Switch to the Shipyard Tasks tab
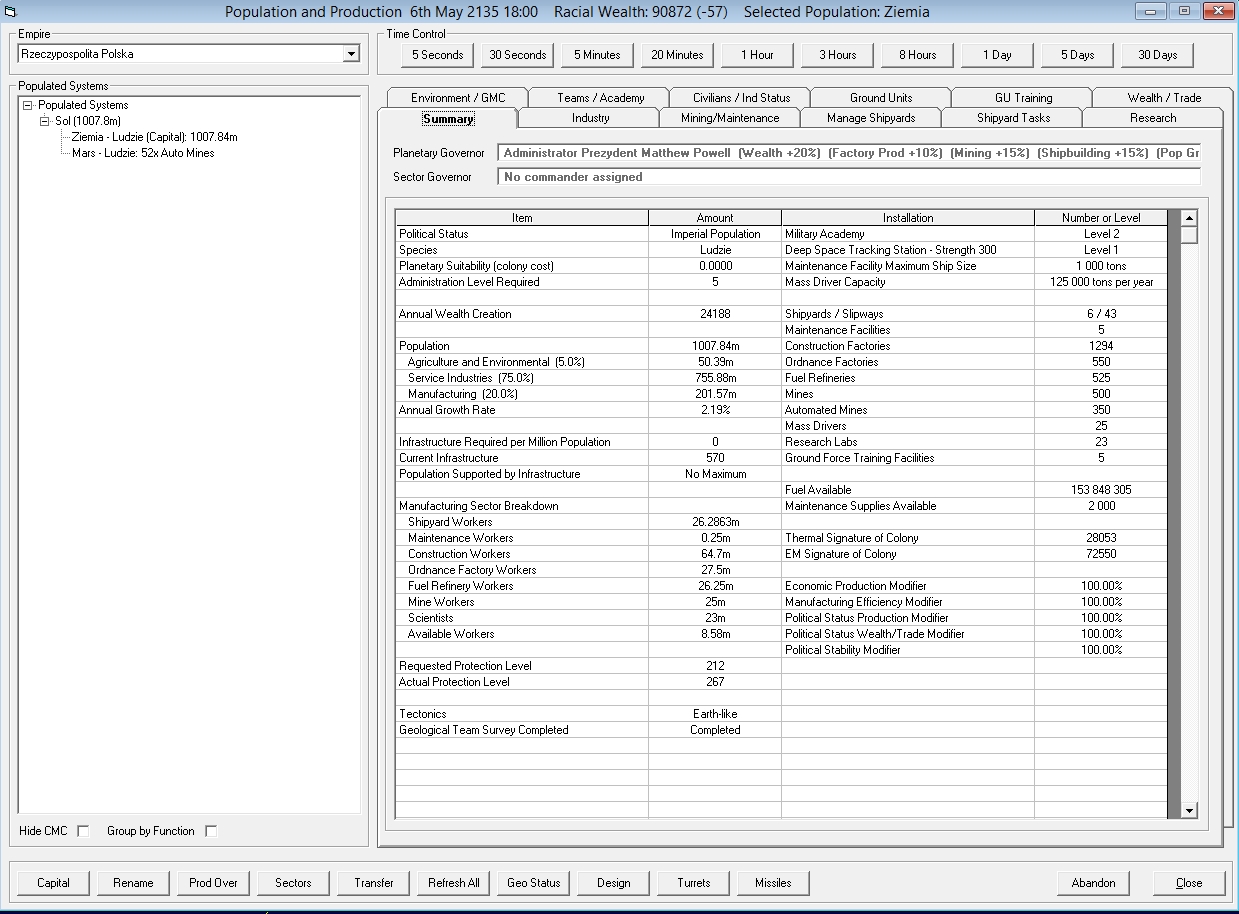 point(1013,118)
